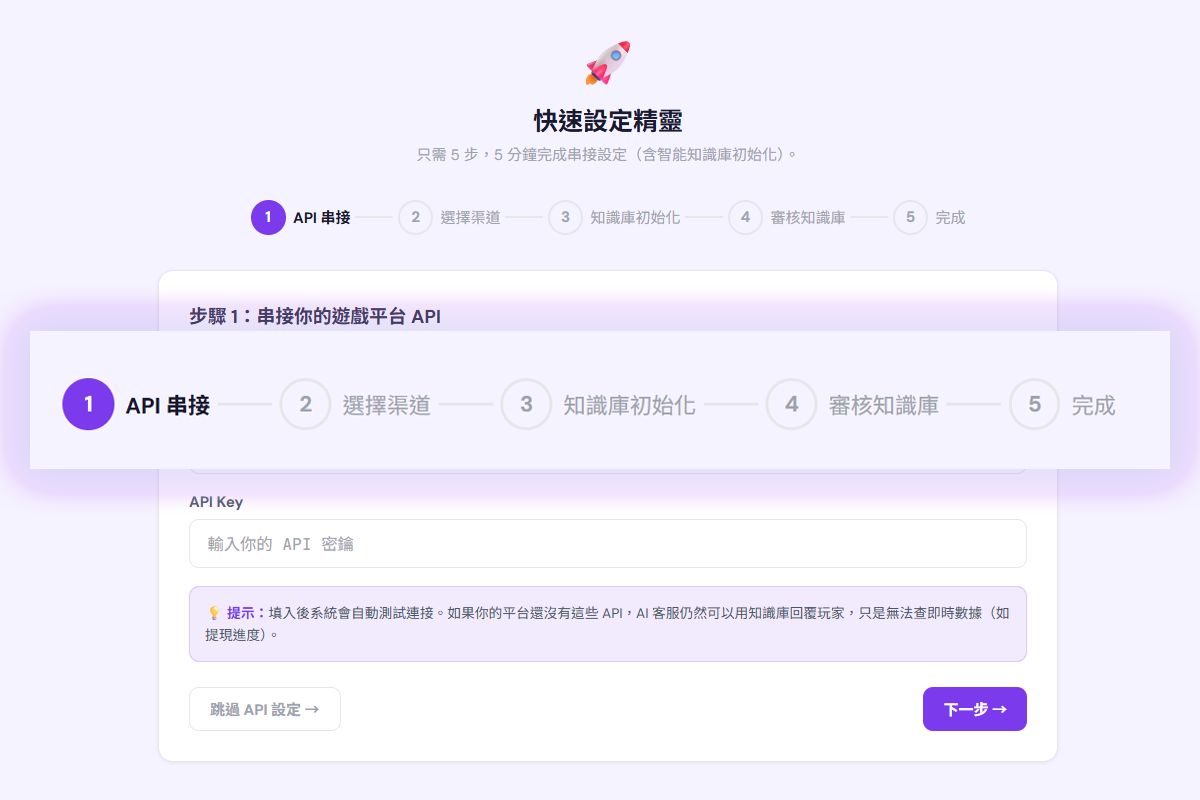
Task: Click the purple 下一步 button
Action: pos(974,709)
